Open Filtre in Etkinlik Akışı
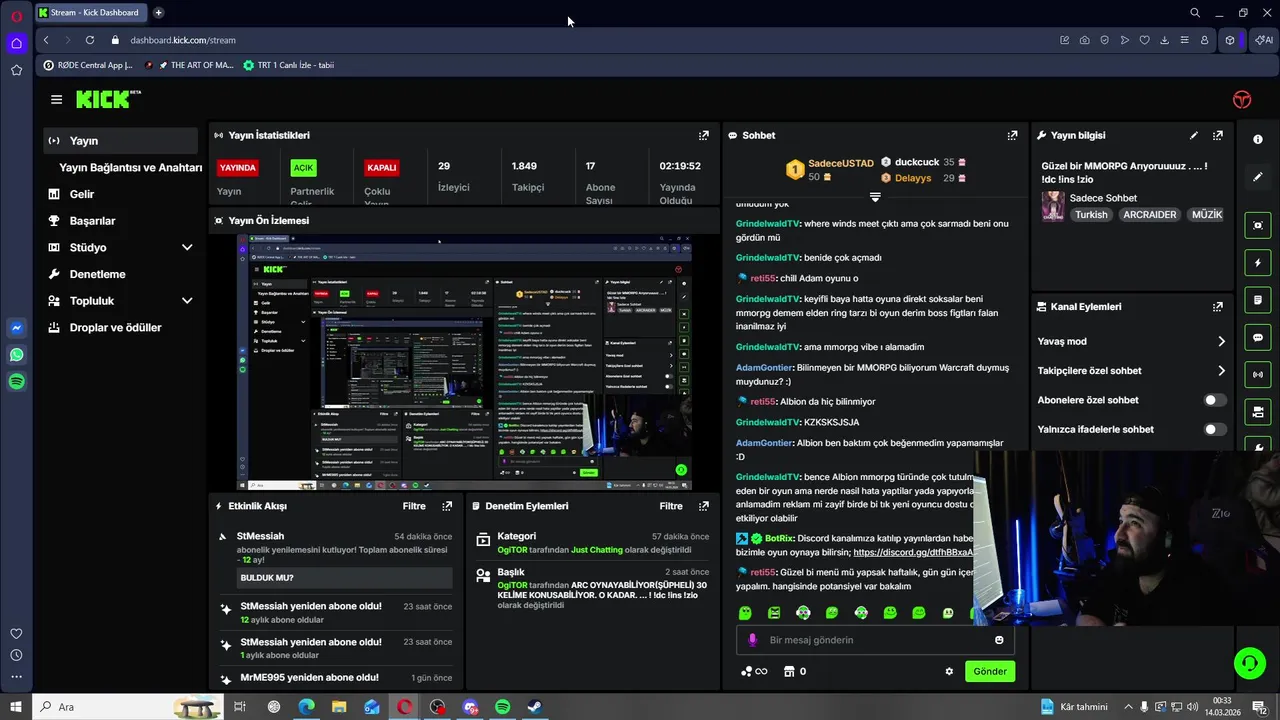1280x720 pixels. click(414, 506)
